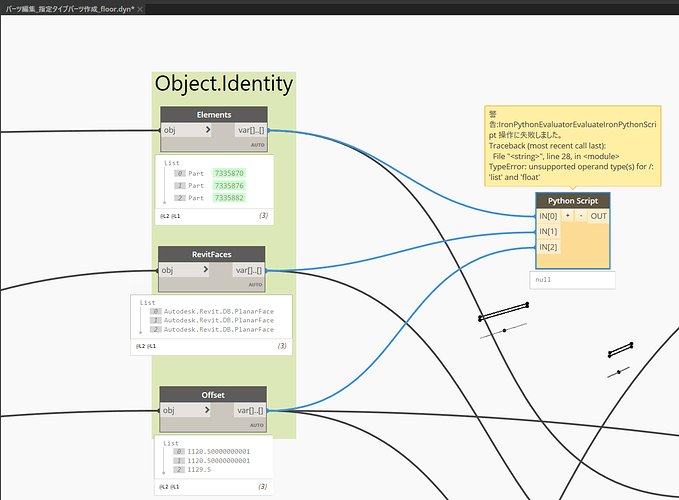Screen dimensions: 679x500
Task: Click the IN[2] input port
Action: [x=548, y=247]
